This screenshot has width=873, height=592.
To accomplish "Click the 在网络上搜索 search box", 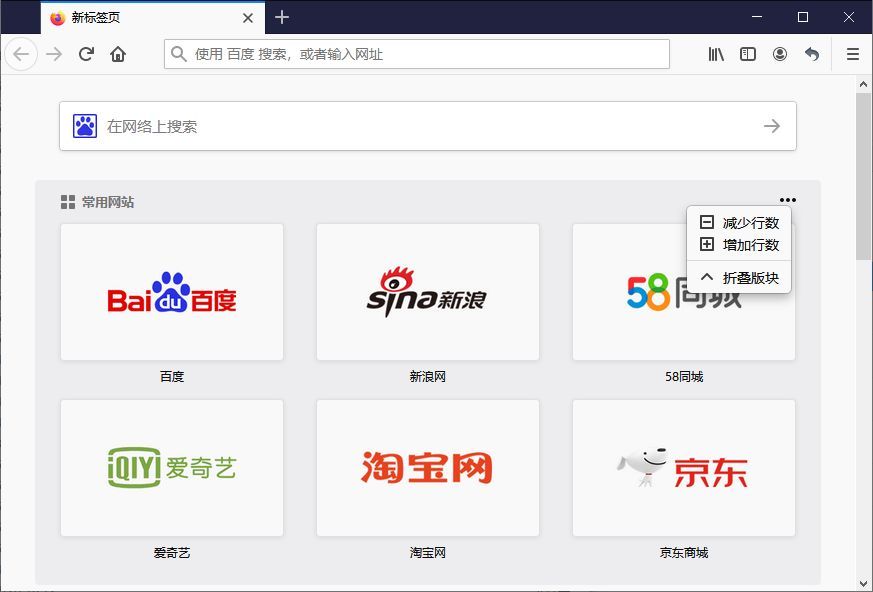I will click(x=420, y=126).
